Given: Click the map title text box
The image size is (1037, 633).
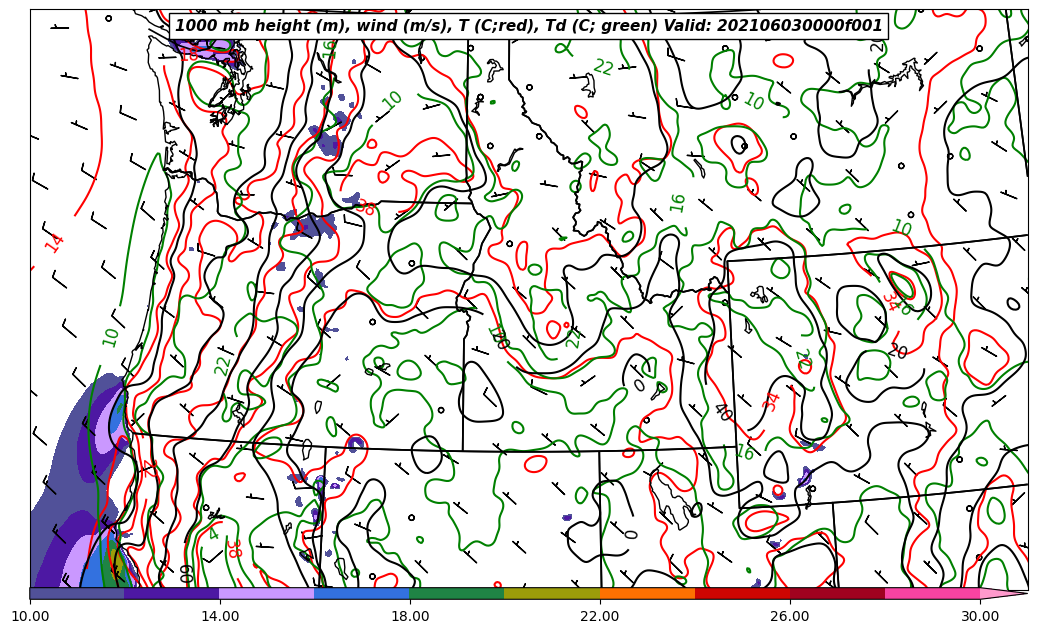Looking at the screenshot, I should pos(529,26).
